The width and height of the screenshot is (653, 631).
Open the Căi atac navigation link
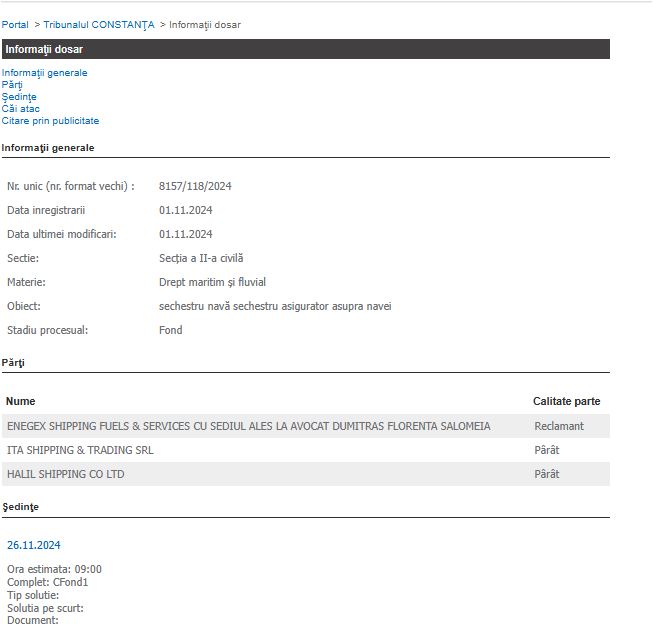[x=20, y=109]
